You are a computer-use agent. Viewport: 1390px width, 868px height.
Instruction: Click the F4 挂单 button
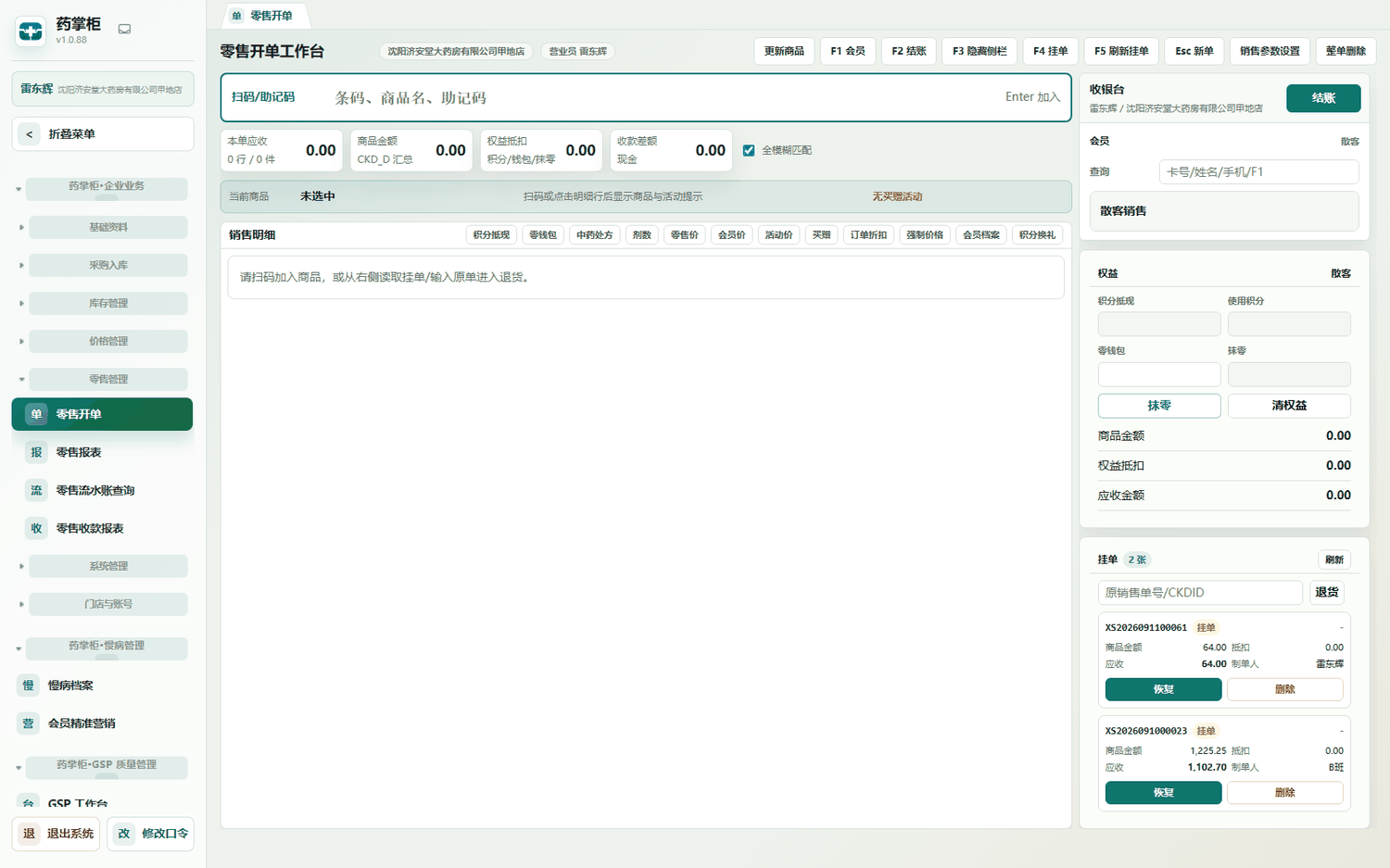click(x=1051, y=51)
